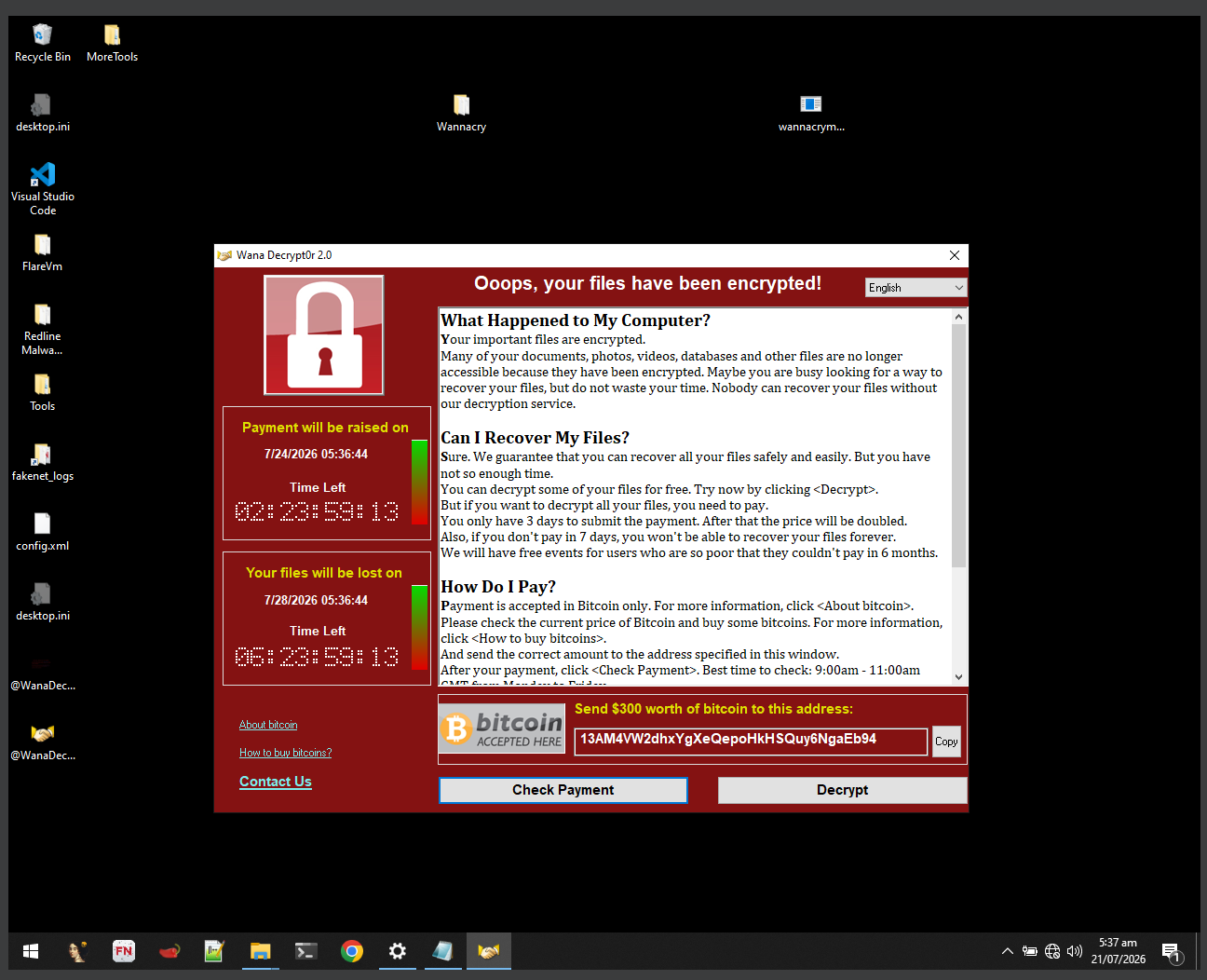The height and width of the screenshot is (980, 1207).
Task: Open the English language dropdown
Action: 916,288
